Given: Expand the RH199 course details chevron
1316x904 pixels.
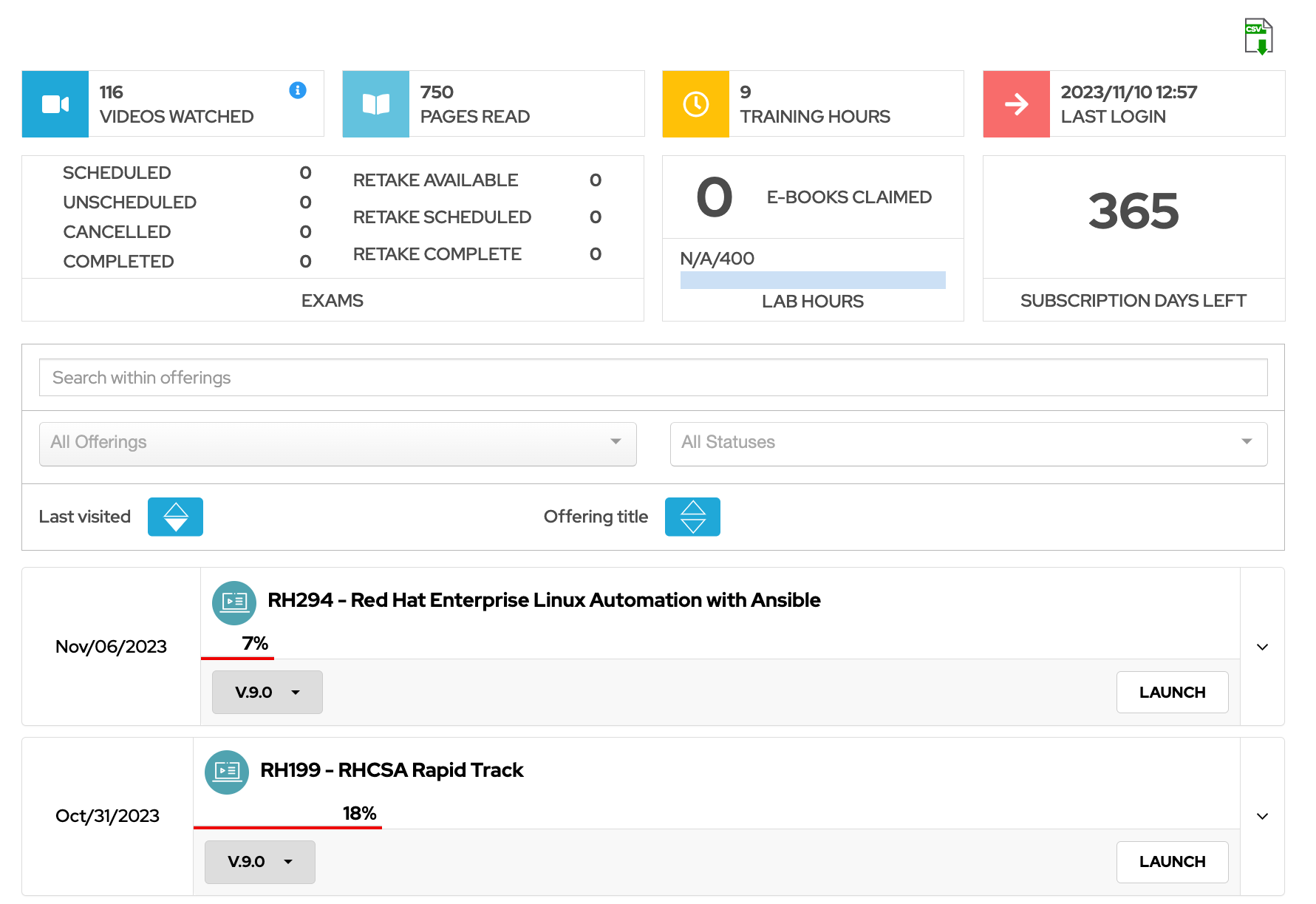Looking at the screenshot, I should [x=1262, y=816].
